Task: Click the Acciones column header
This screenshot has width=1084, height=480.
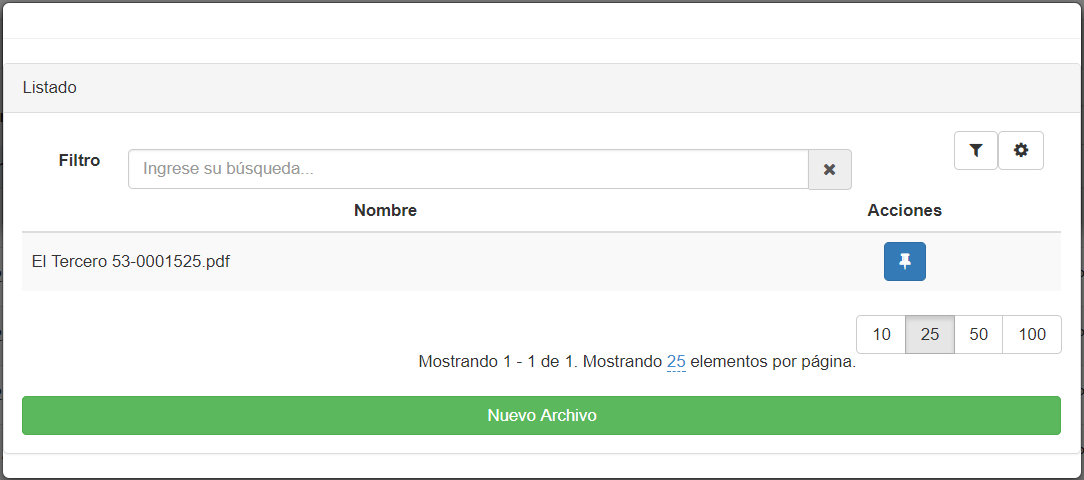Action: (904, 210)
